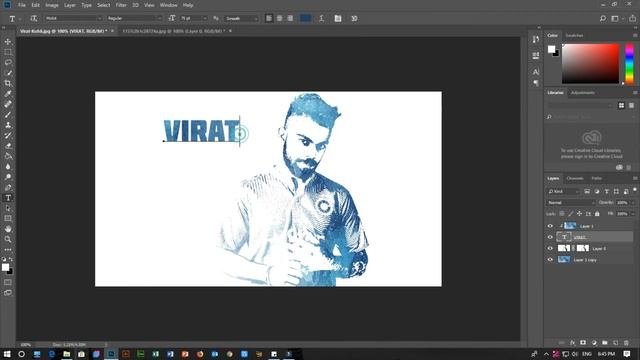Open the layer Fill dropdown
Viewport: 640px width, 360px height.
click(x=633, y=213)
